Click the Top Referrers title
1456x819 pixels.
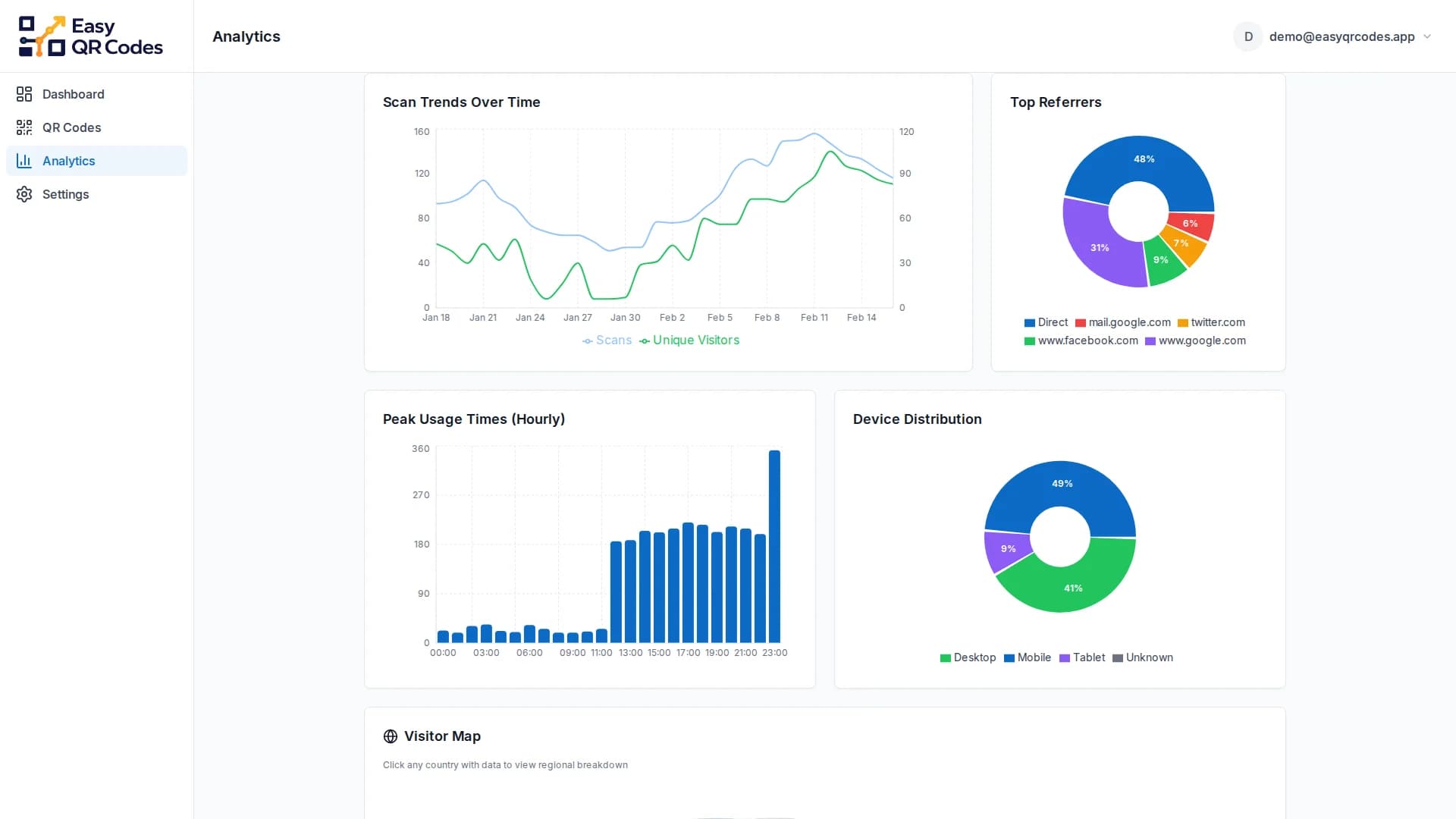(1056, 102)
